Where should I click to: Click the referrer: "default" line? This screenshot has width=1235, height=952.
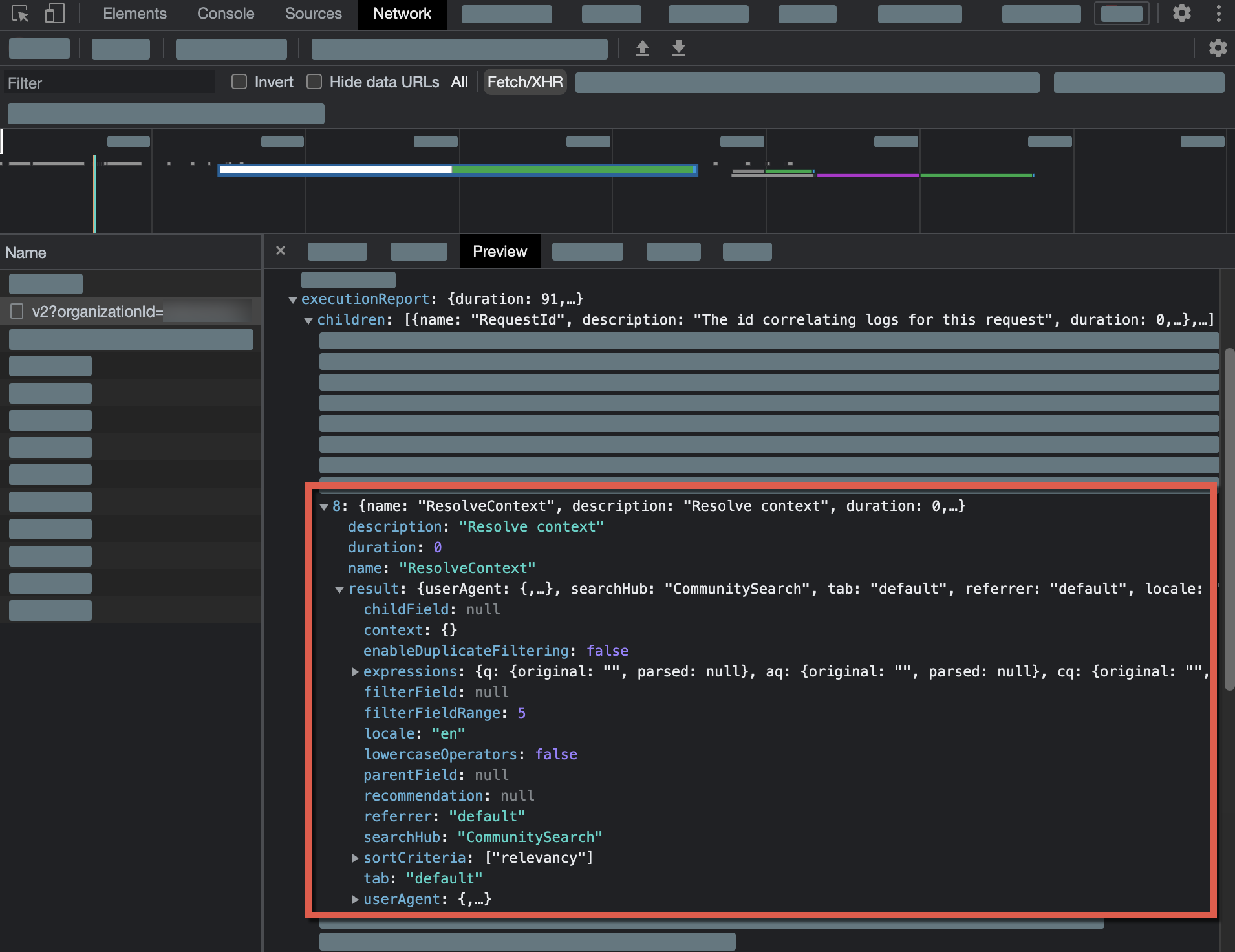point(444,816)
